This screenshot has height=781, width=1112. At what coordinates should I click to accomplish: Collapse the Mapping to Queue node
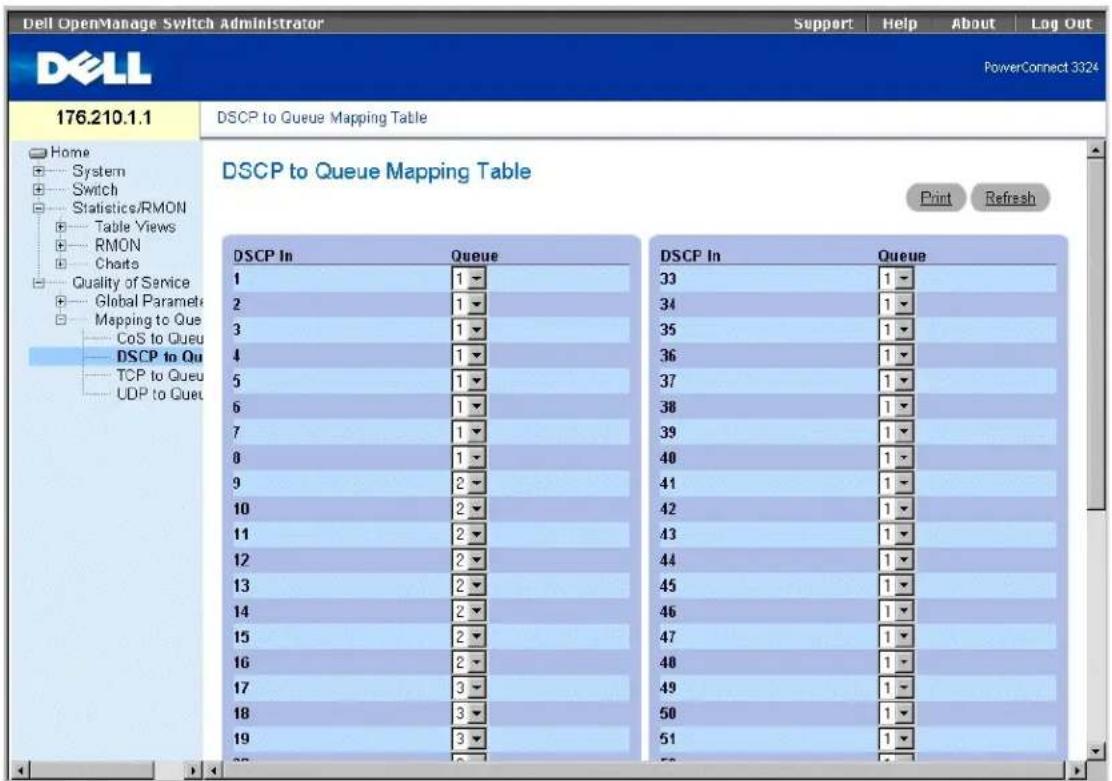click(61, 320)
